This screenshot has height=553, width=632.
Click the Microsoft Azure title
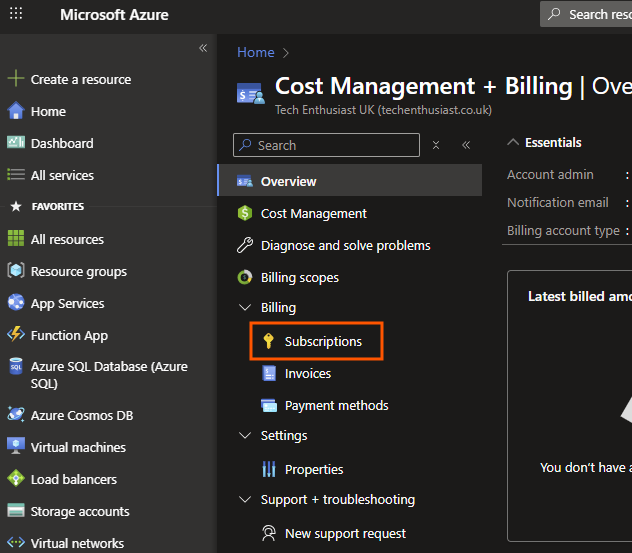pos(114,15)
